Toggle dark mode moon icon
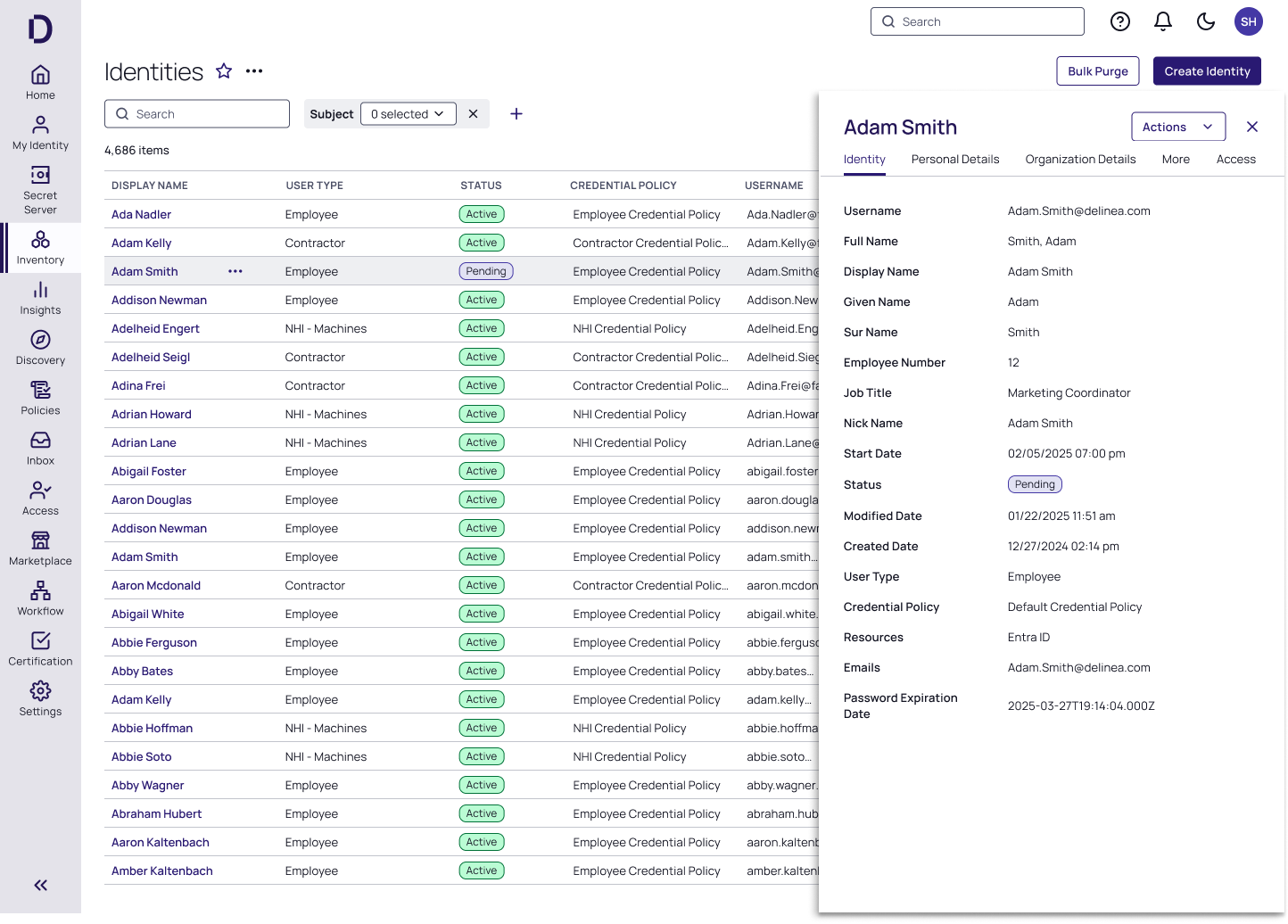 (x=1206, y=21)
